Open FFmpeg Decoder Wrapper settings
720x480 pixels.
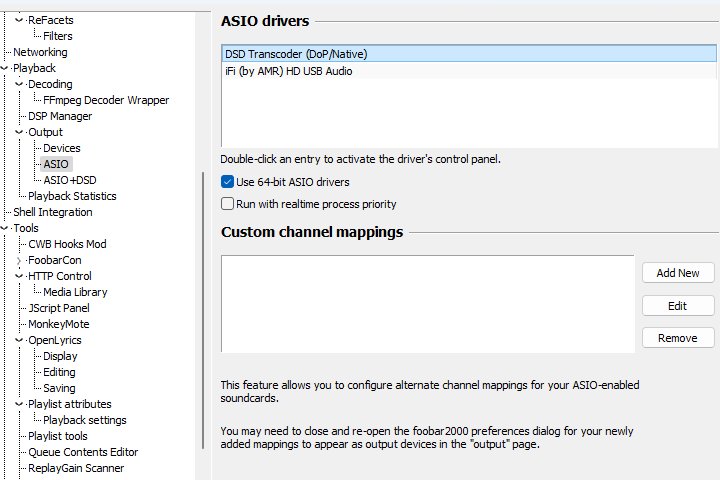[106, 100]
